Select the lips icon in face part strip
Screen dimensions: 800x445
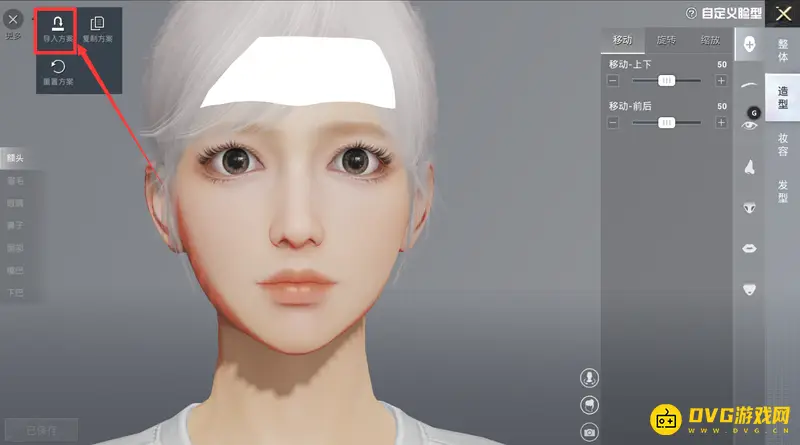749,249
